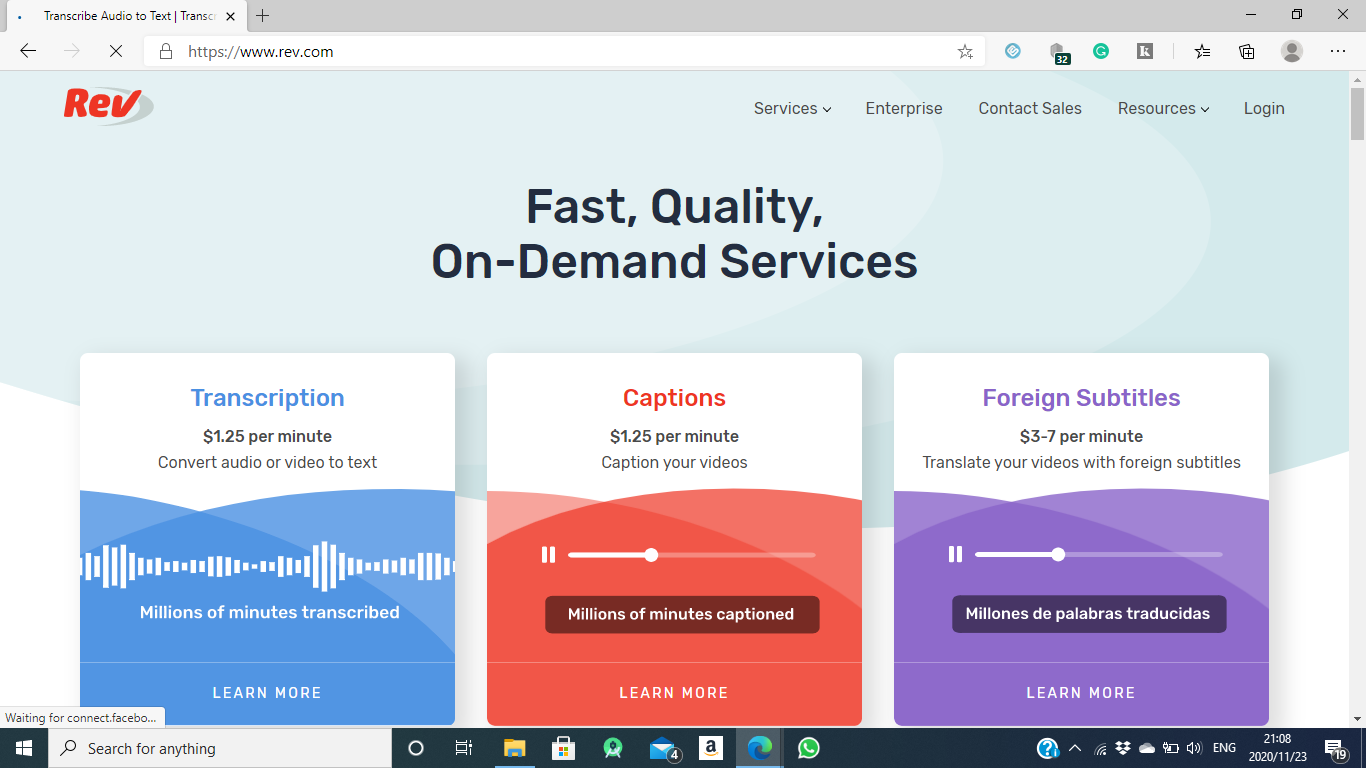Open the Transcription heading link
Viewport: 1366px width, 768px height.
click(x=267, y=398)
